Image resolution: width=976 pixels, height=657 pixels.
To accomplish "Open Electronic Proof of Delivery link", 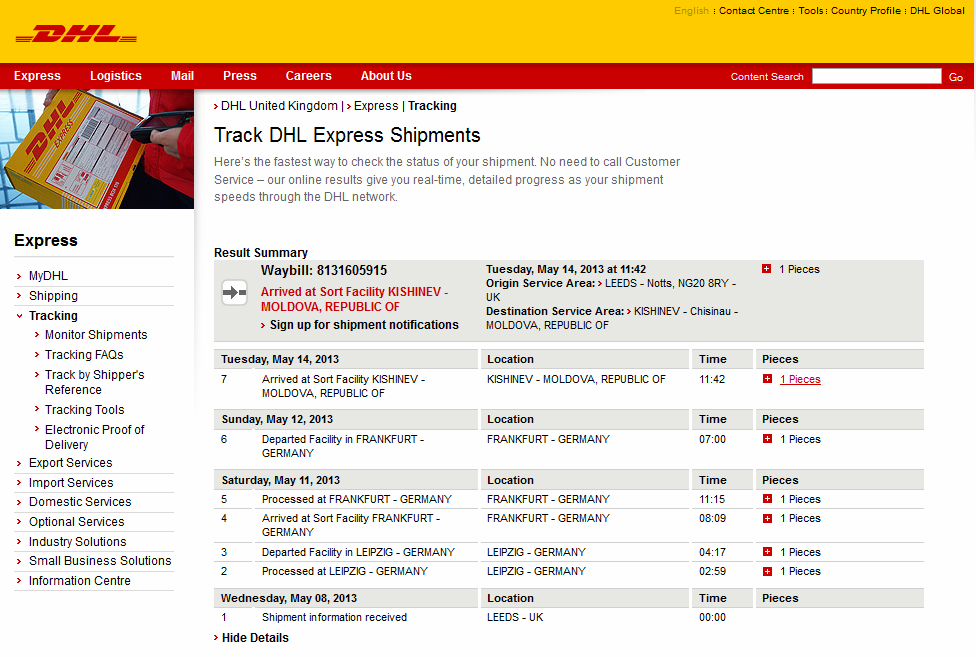I will point(95,437).
